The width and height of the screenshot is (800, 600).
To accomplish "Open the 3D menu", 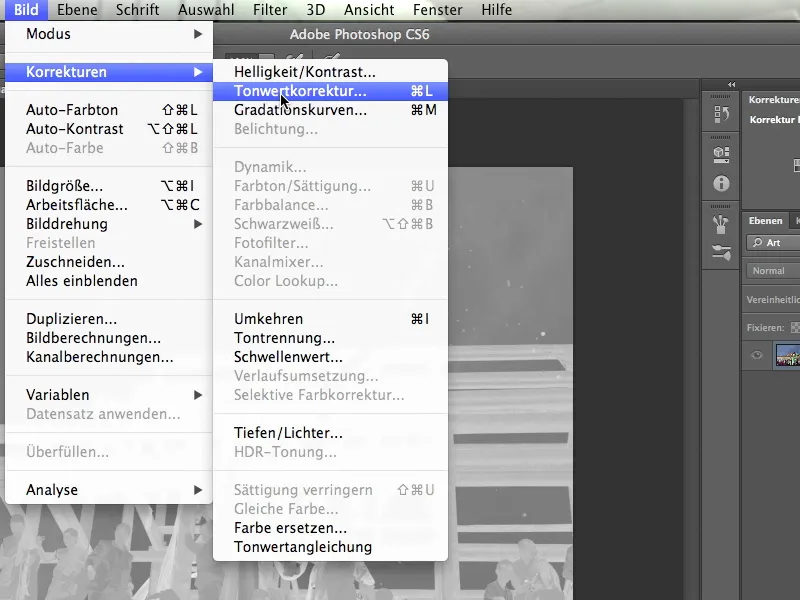I will 316,10.
